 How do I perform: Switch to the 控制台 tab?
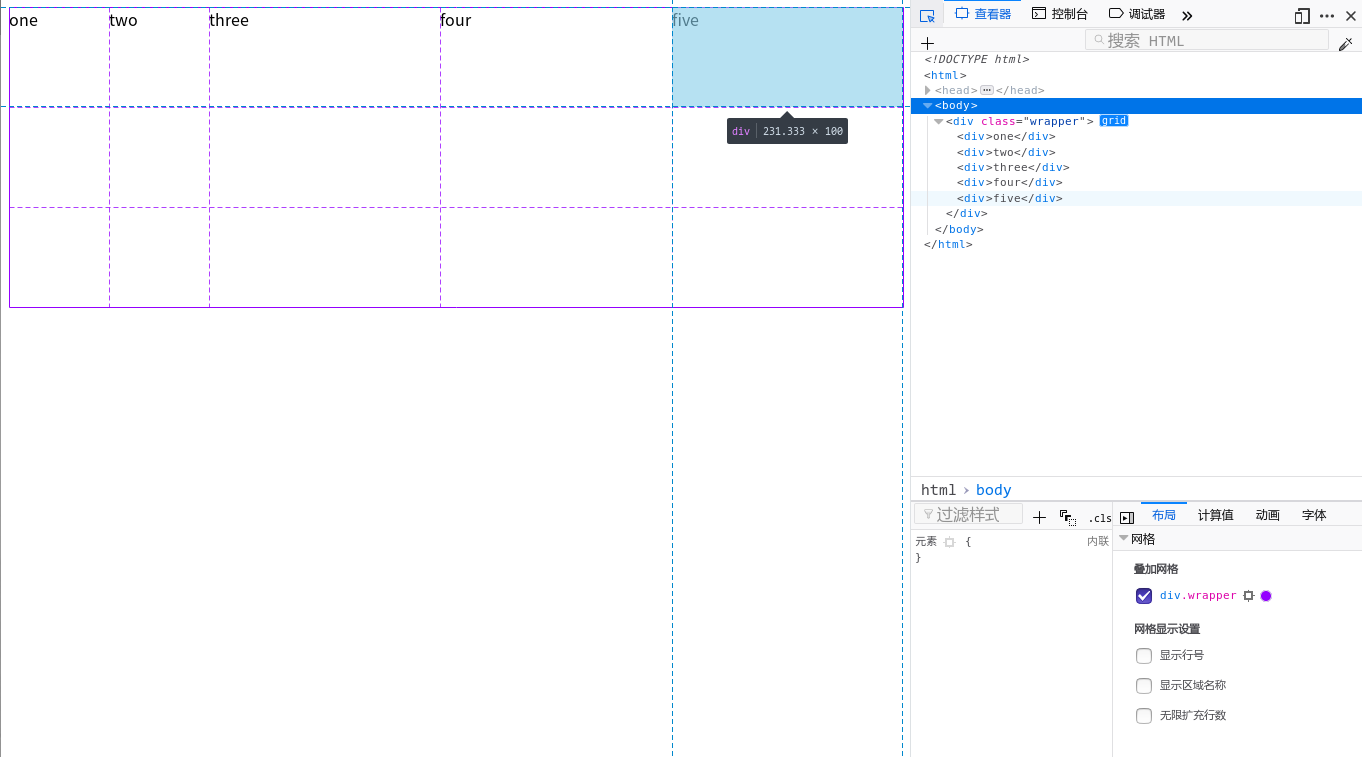pos(1059,14)
